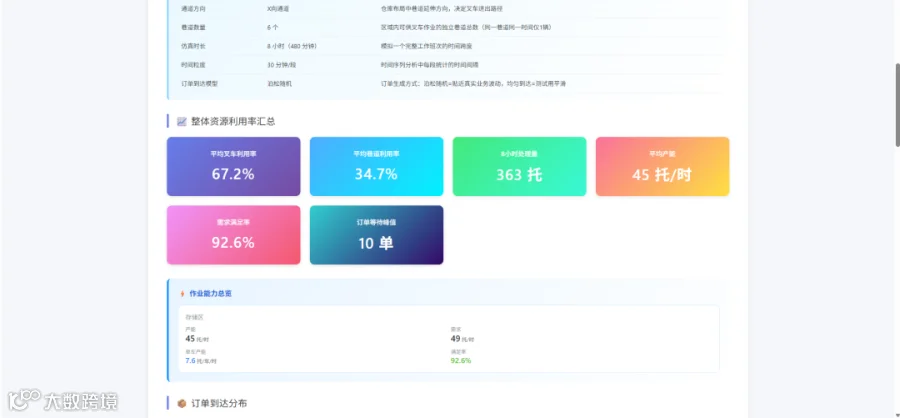This screenshot has width=900, height=418.
Task: Click the description starting with 订单生成方式
Action: 474,84
